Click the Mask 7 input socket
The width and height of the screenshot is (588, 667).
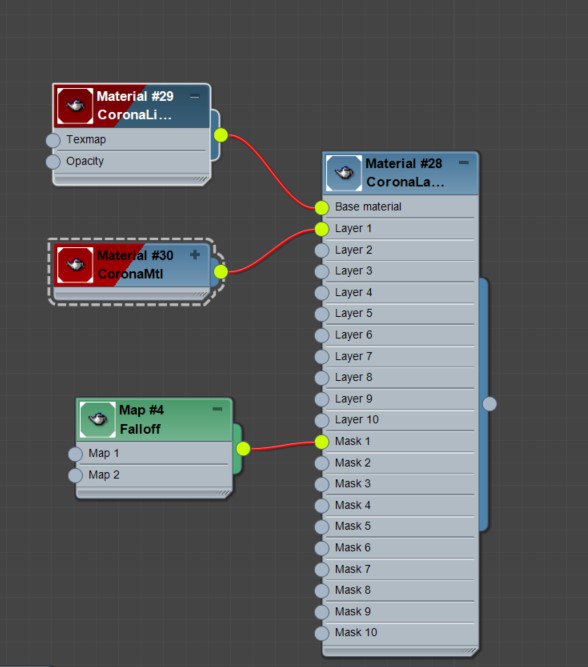322,570
